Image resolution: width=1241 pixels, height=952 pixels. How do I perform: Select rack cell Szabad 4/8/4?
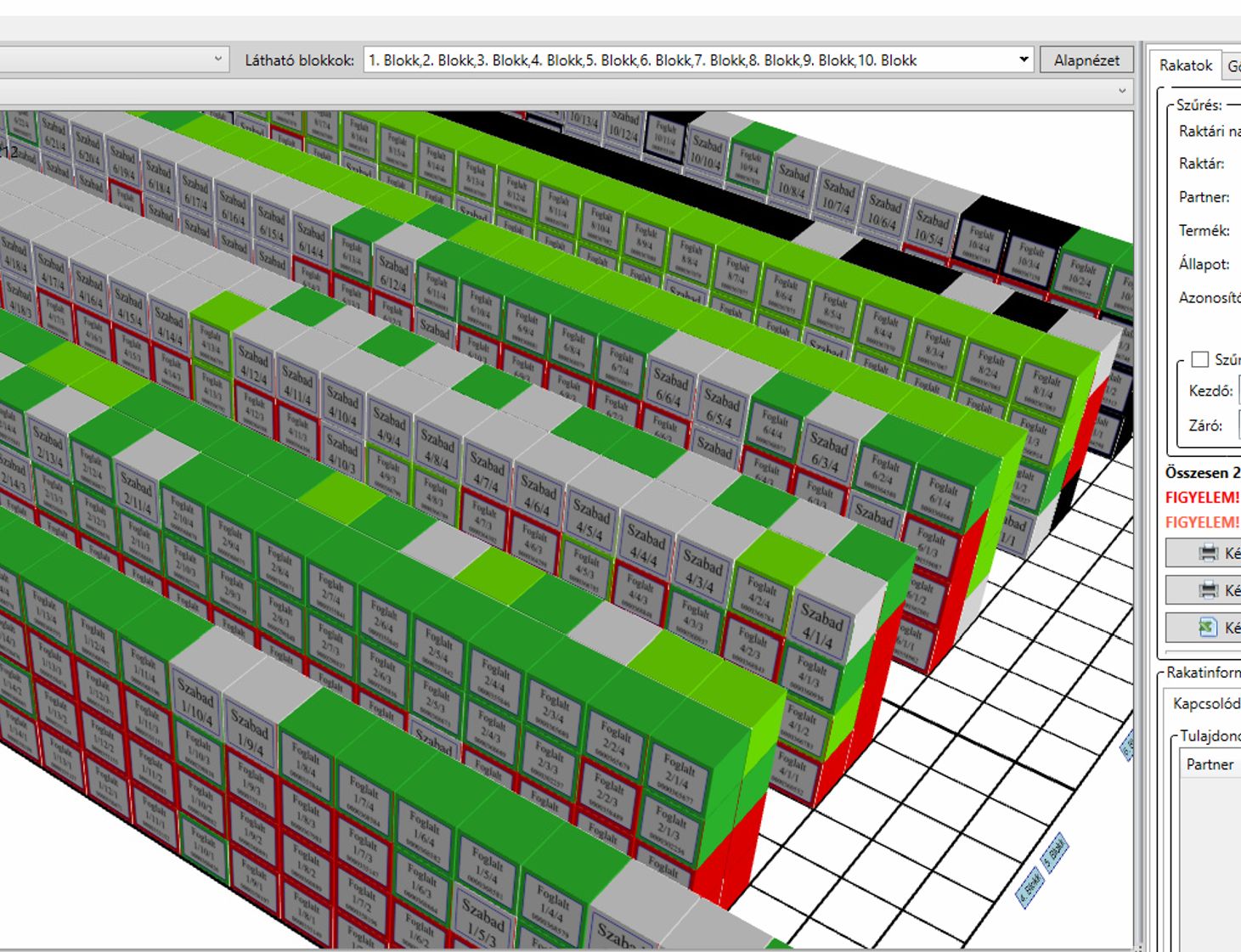click(437, 450)
